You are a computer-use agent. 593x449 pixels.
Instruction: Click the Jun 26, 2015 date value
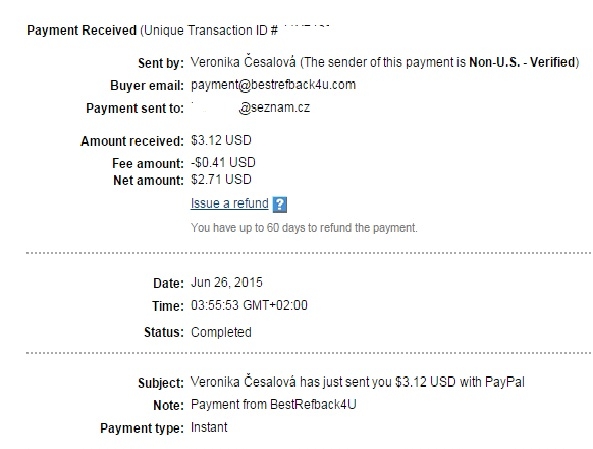click(227, 282)
